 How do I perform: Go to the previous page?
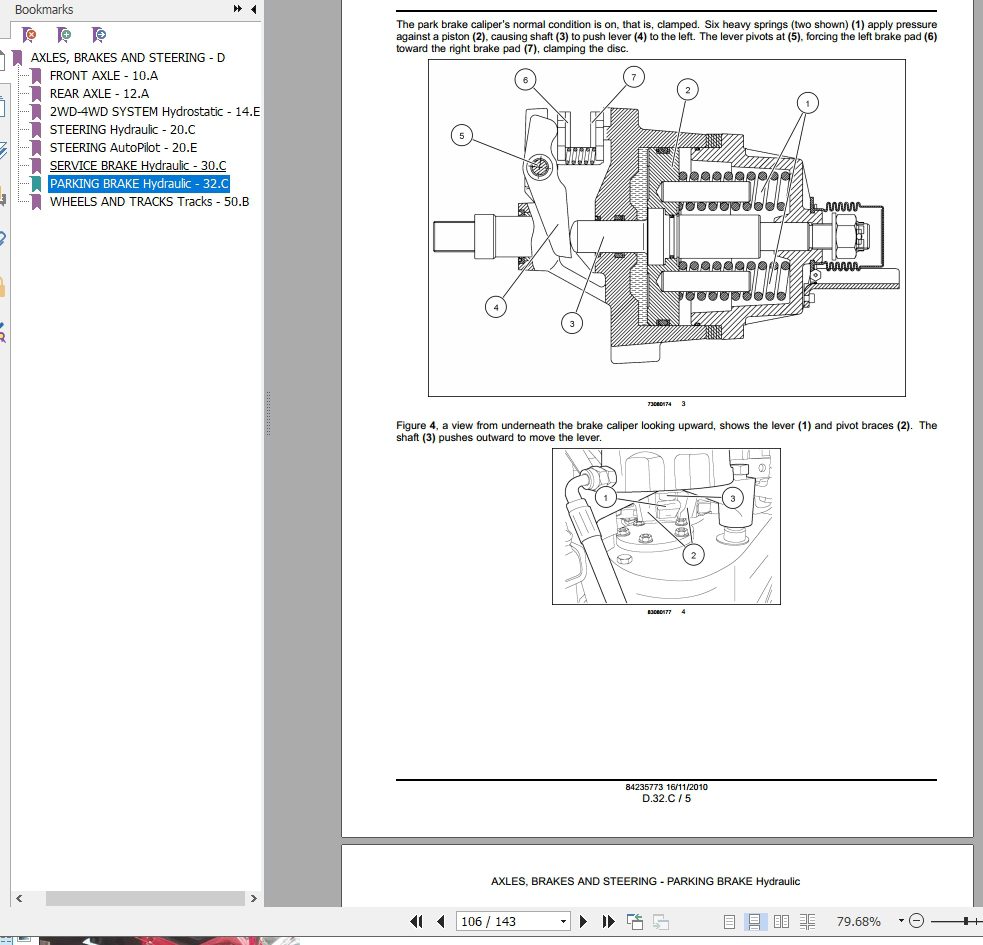(x=441, y=921)
